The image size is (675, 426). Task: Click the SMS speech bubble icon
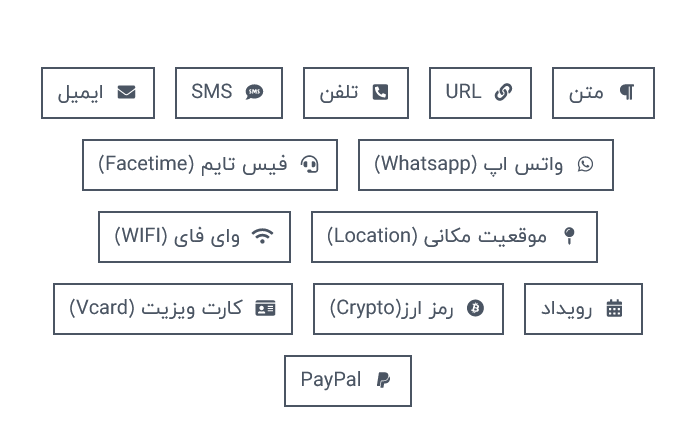point(255,93)
